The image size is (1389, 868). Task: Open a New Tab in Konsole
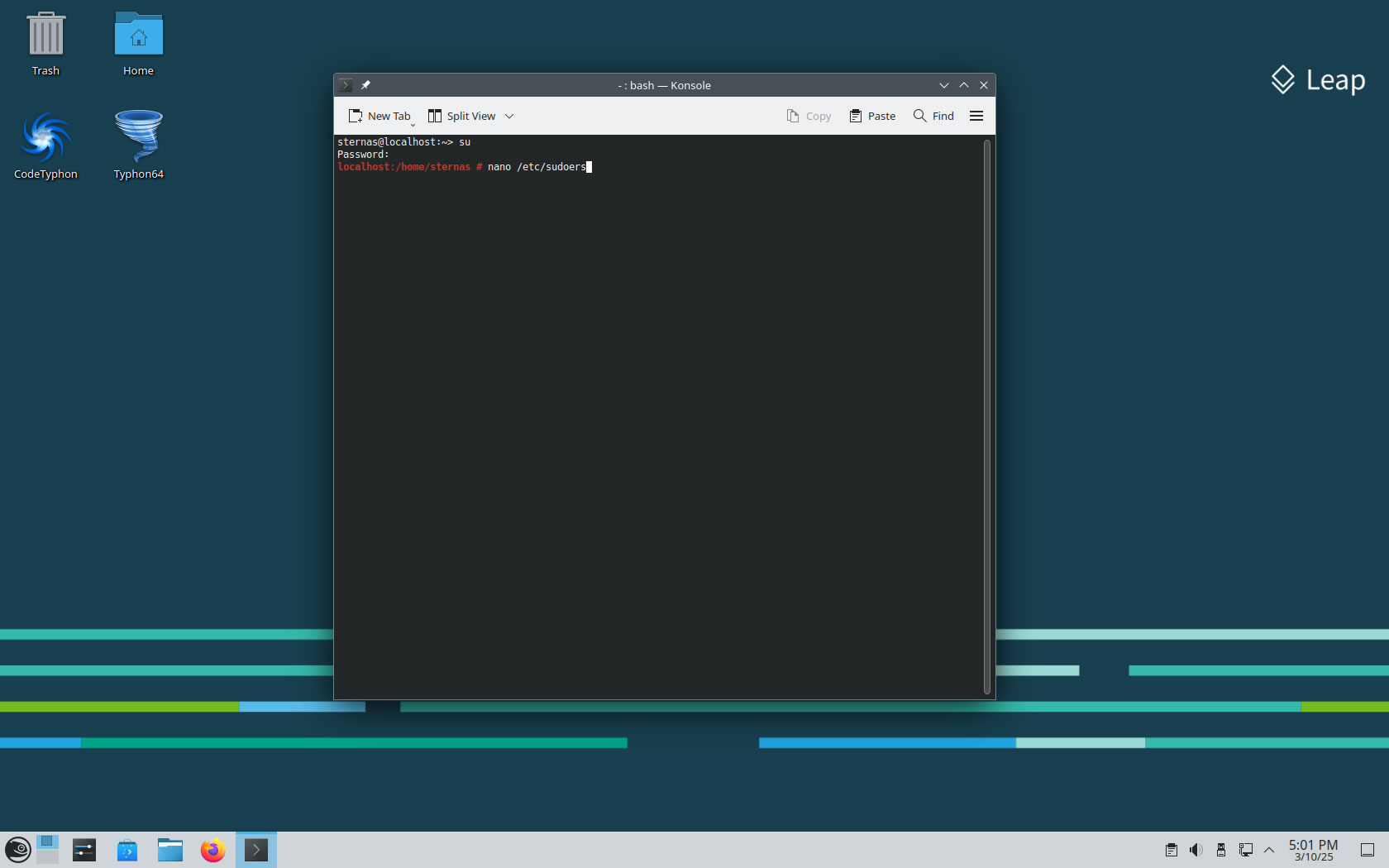click(379, 116)
